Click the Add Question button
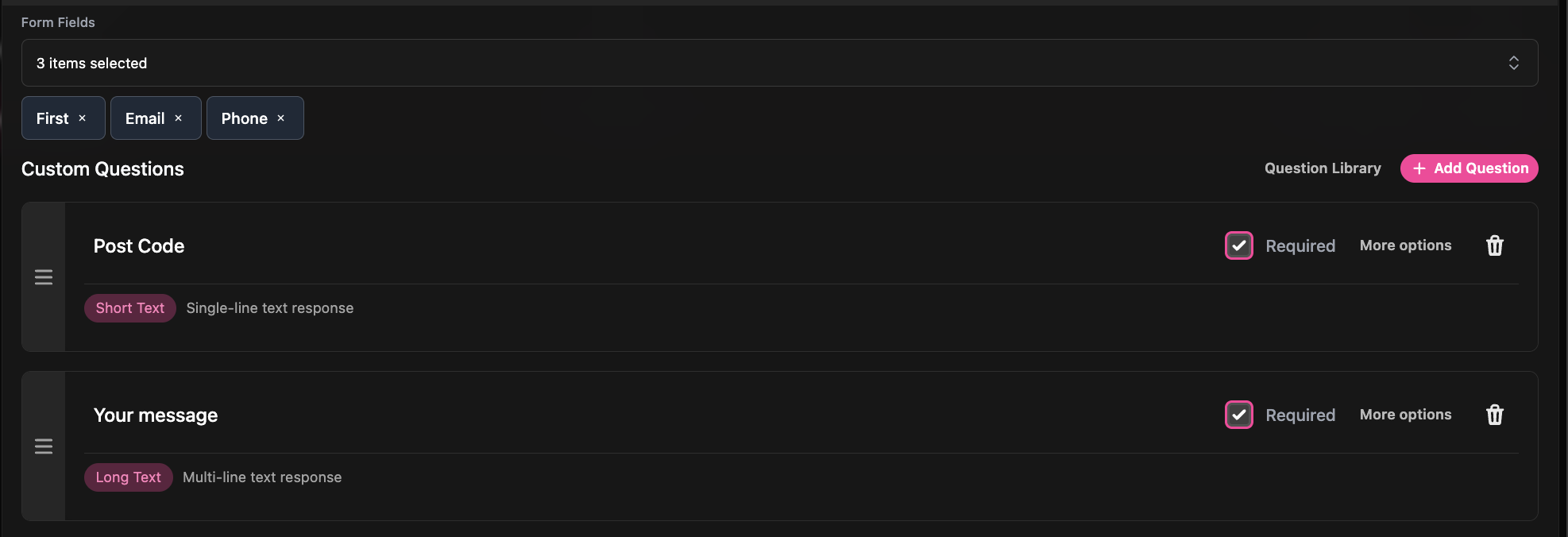Screen dimensions: 1568x537 (x=1469, y=168)
